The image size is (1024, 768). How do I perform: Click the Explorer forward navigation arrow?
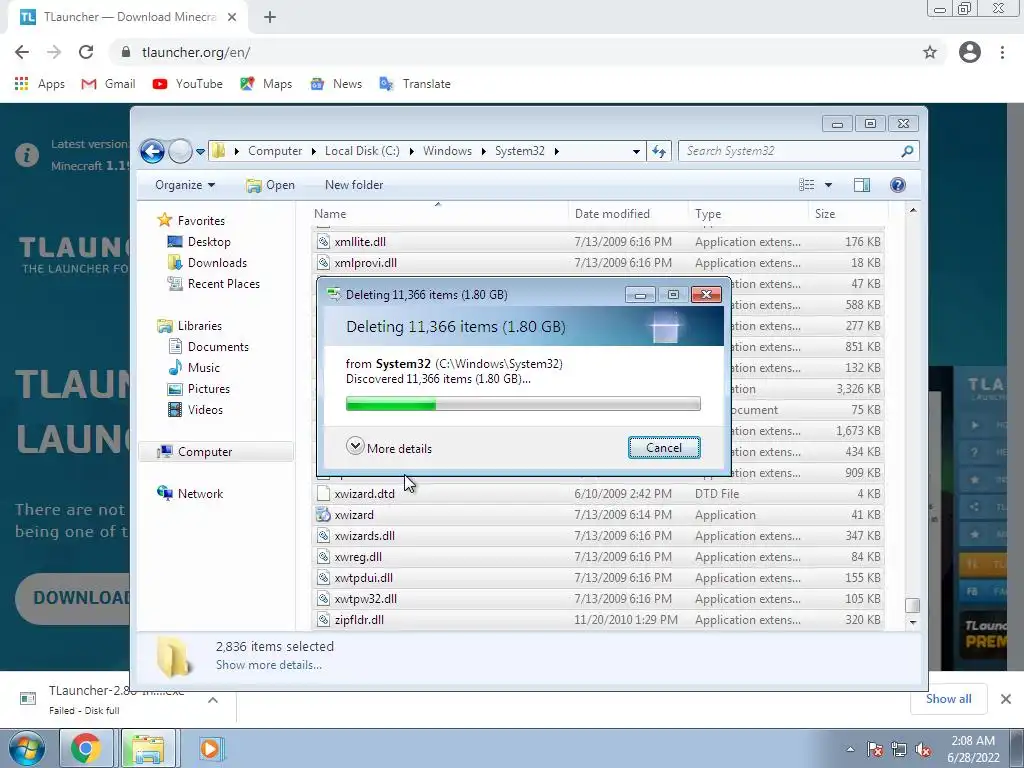click(180, 152)
